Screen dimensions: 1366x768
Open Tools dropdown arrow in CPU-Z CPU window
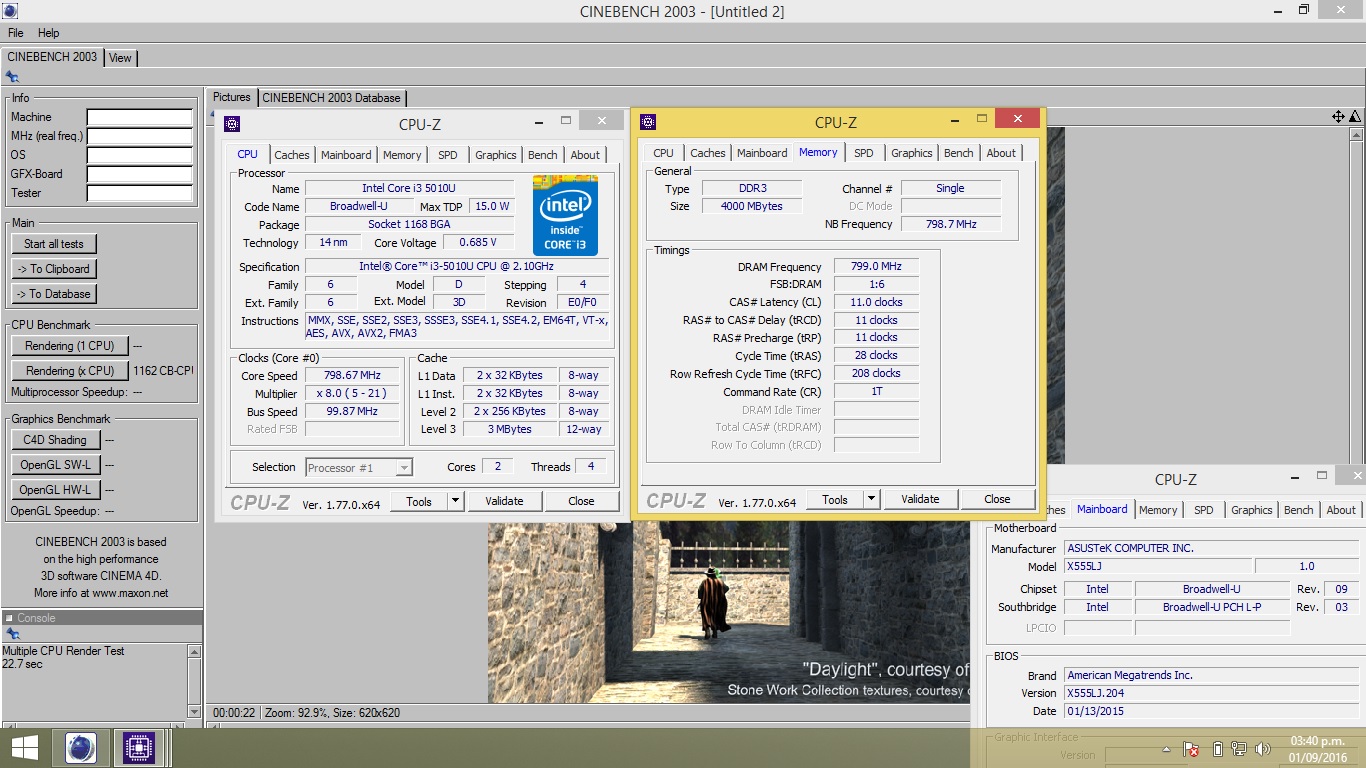[455, 501]
